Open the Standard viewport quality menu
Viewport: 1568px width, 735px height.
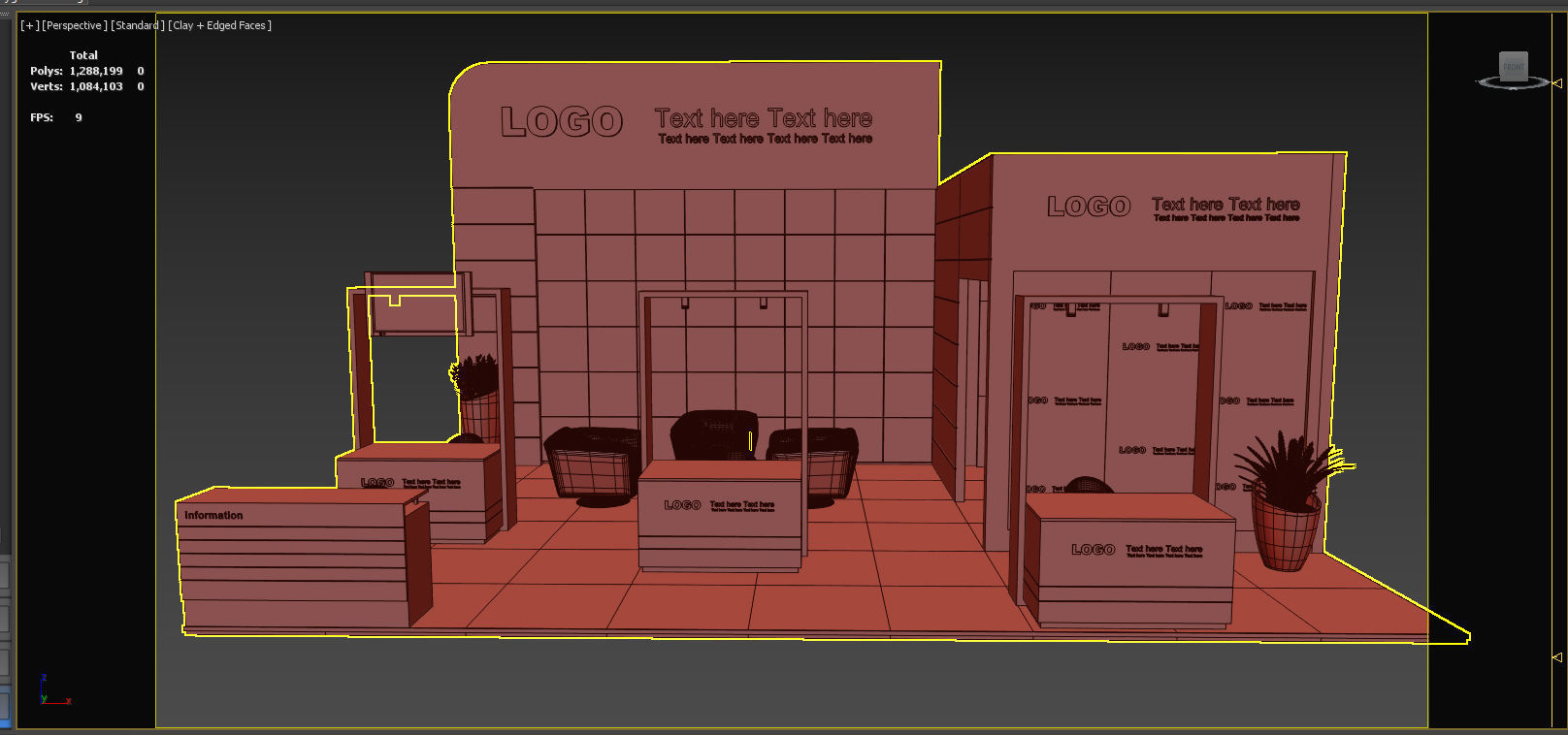(x=137, y=25)
